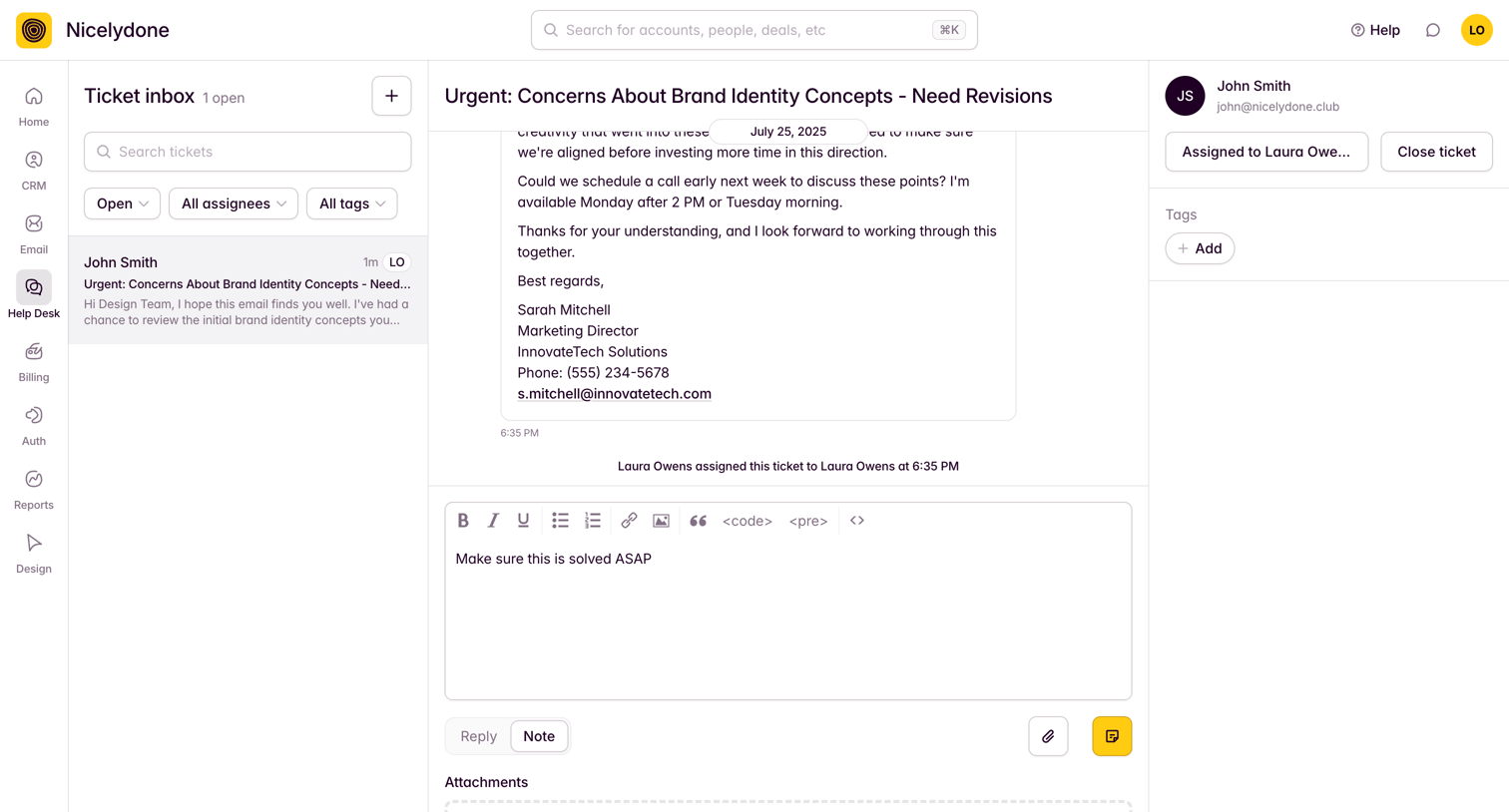Click the Nicelydone logo icon

34,30
